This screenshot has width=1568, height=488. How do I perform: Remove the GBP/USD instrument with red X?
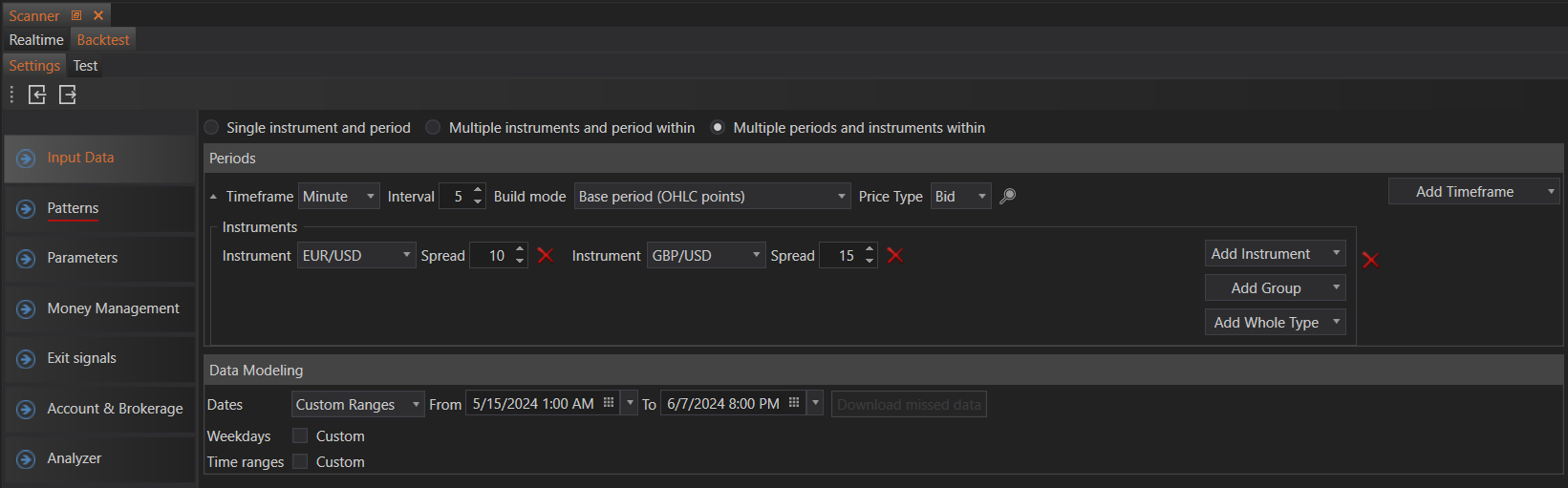pos(895,255)
